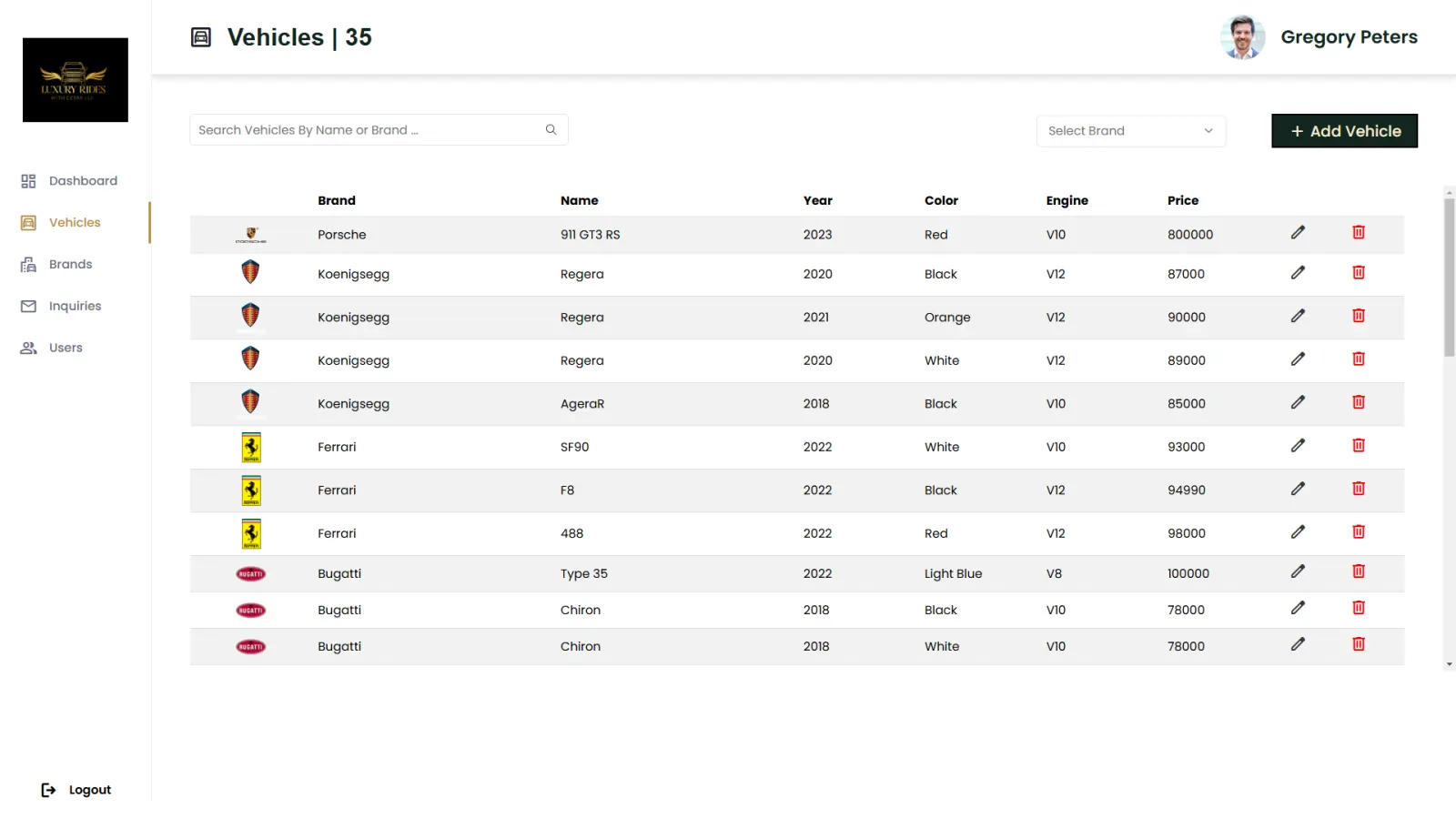The height and width of the screenshot is (819, 1456).
Task: Click the scrollbar down arrow
Action: coord(1449,665)
